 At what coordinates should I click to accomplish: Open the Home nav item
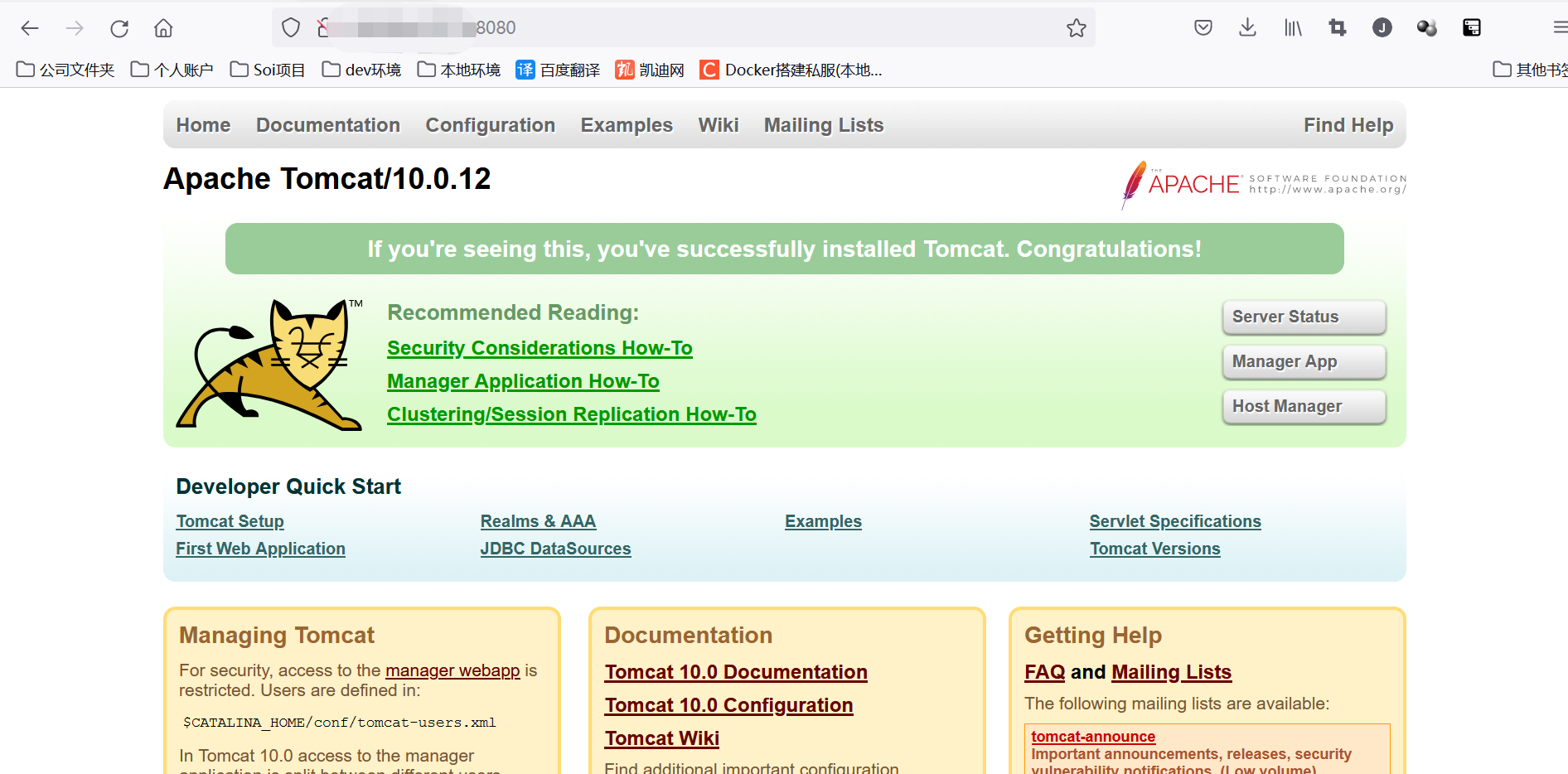click(203, 125)
